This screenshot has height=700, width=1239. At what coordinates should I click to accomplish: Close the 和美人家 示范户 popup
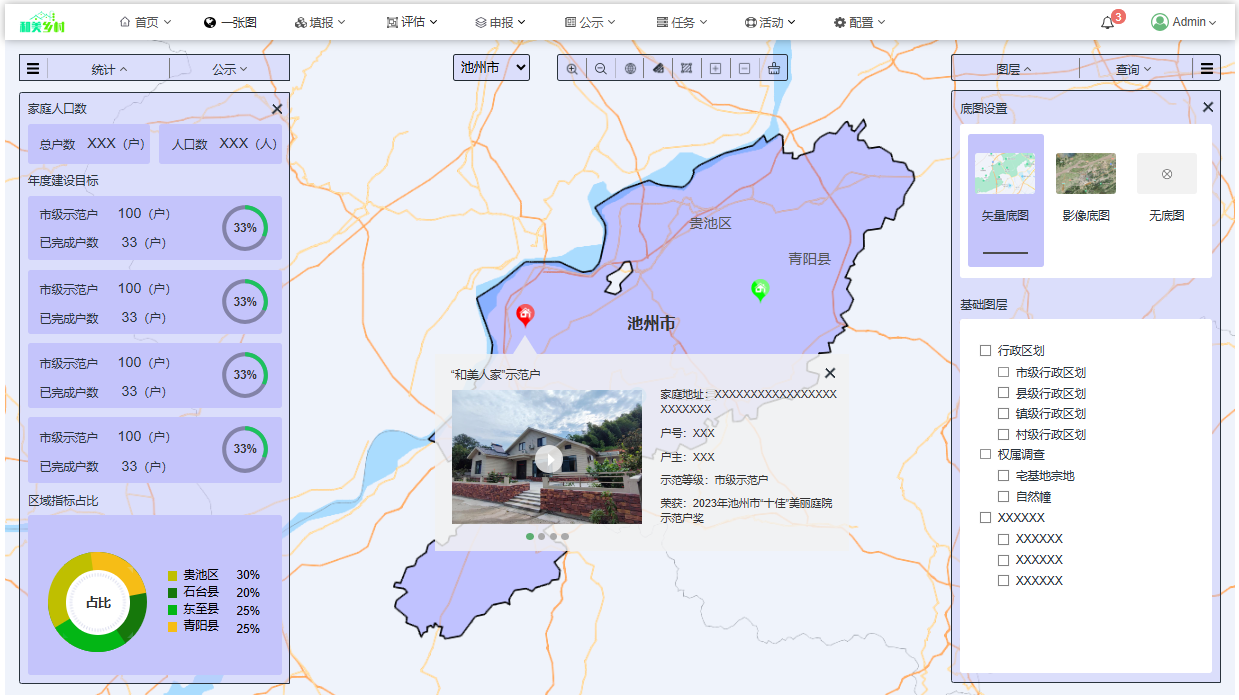[x=830, y=373]
